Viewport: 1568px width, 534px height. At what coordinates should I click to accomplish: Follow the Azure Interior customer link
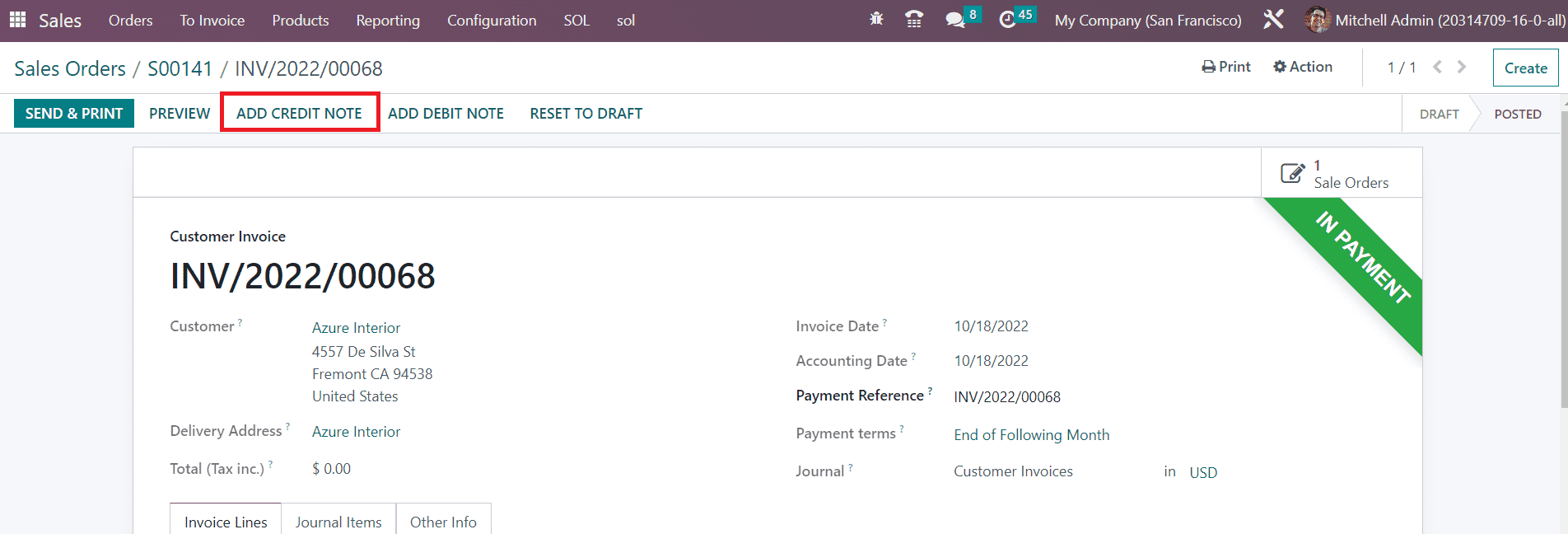pyautogui.click(x=356, y=328)
